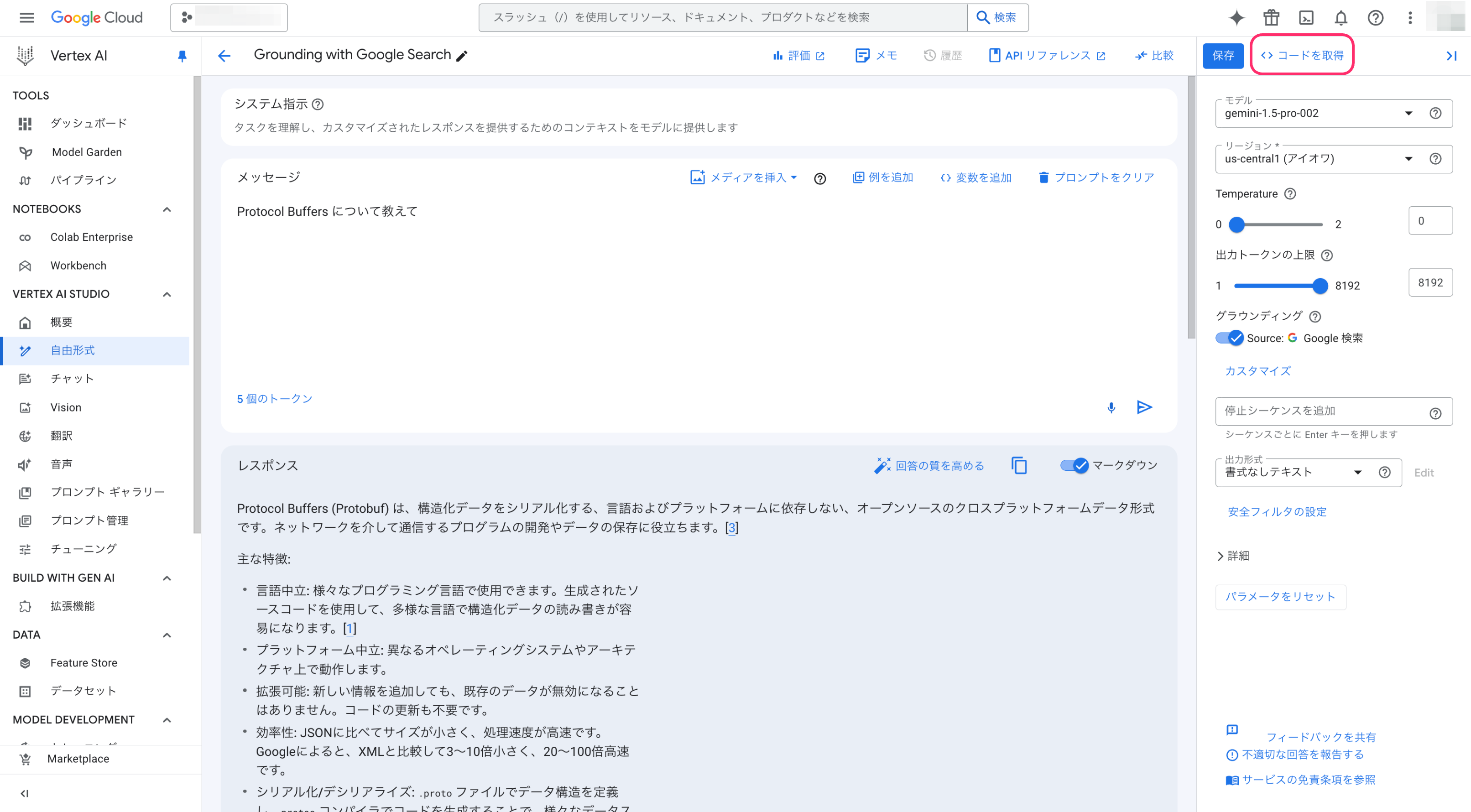1471x812 pixels.
Task: Click the notifications bell icon
Action: pyautogui.click(x=1340, y=18)
